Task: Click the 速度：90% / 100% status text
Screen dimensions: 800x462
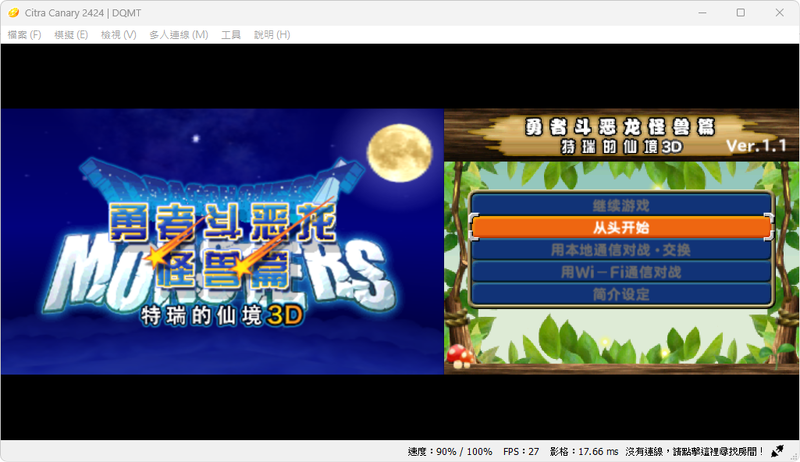Action: (x=449, y=451)
